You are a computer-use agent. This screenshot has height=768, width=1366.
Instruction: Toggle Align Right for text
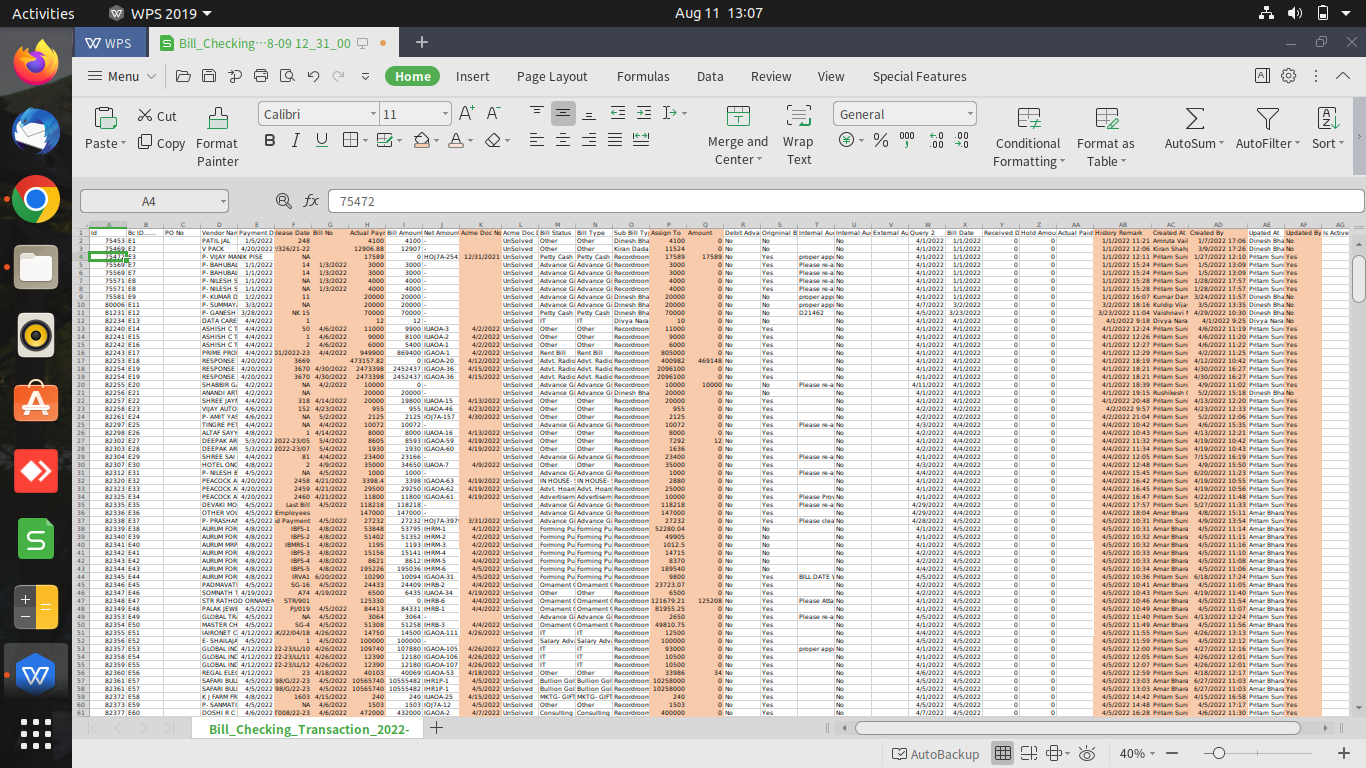tap(589, 139)
